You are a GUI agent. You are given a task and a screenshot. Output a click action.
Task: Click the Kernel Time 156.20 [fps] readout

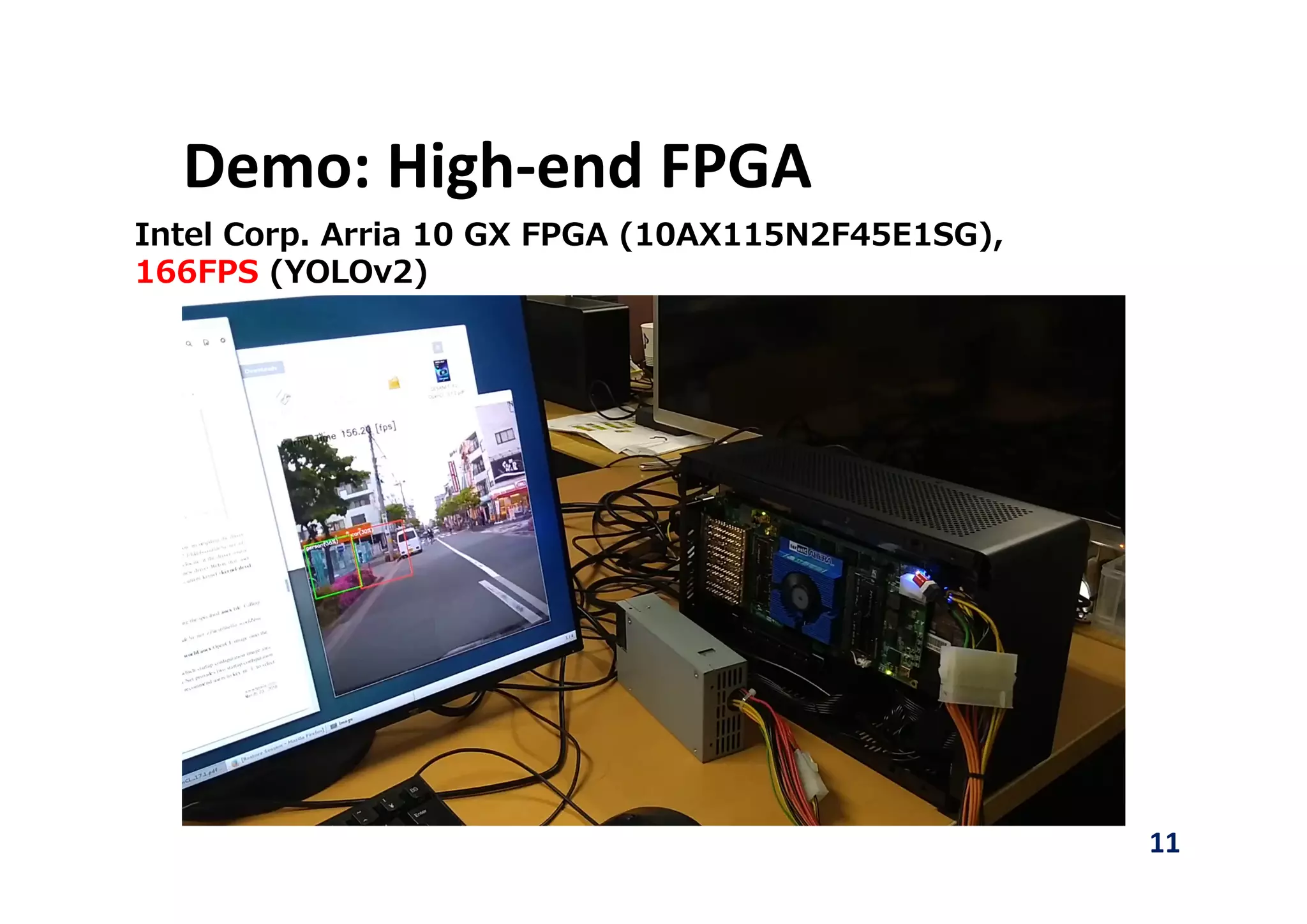(339, 434)
